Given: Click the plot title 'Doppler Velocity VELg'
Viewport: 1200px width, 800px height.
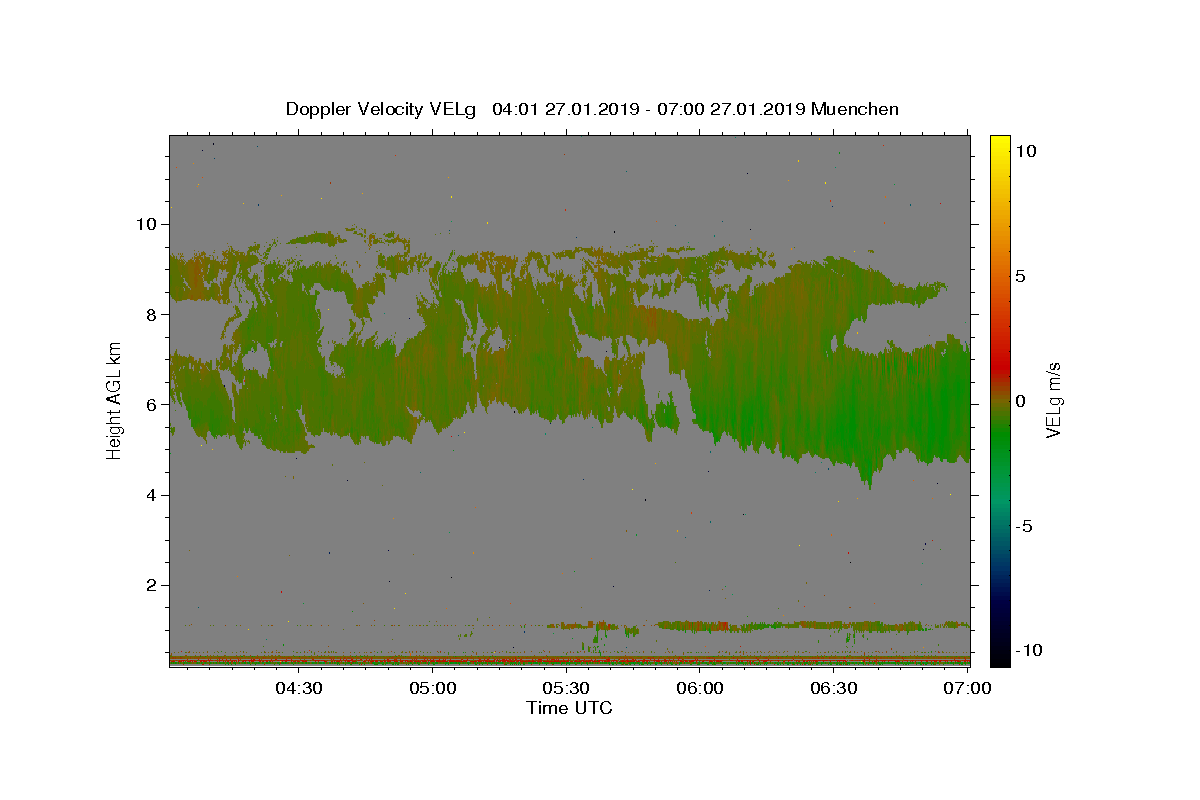Looking at the screenshot, I should pyautogui.click(x=382, y=109).
